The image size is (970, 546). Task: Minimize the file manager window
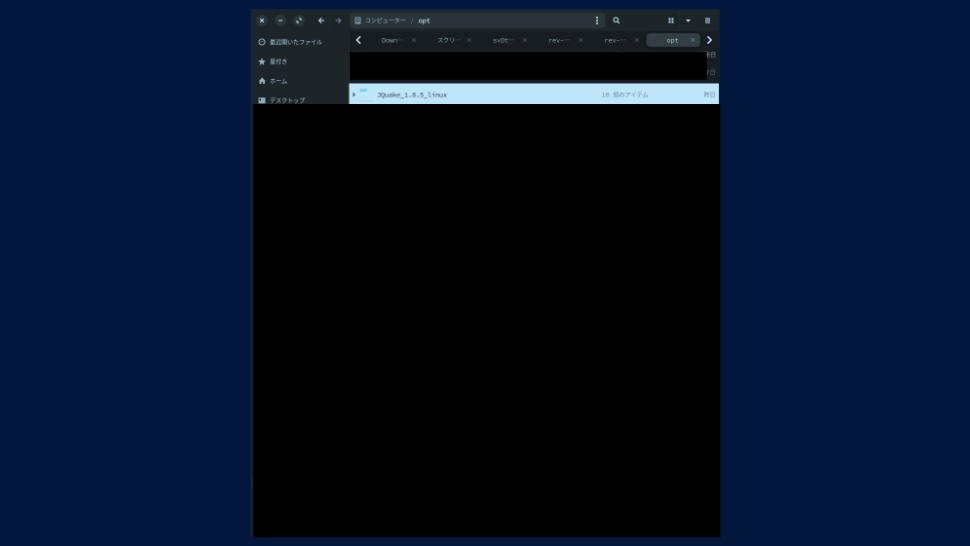[280, 20]
